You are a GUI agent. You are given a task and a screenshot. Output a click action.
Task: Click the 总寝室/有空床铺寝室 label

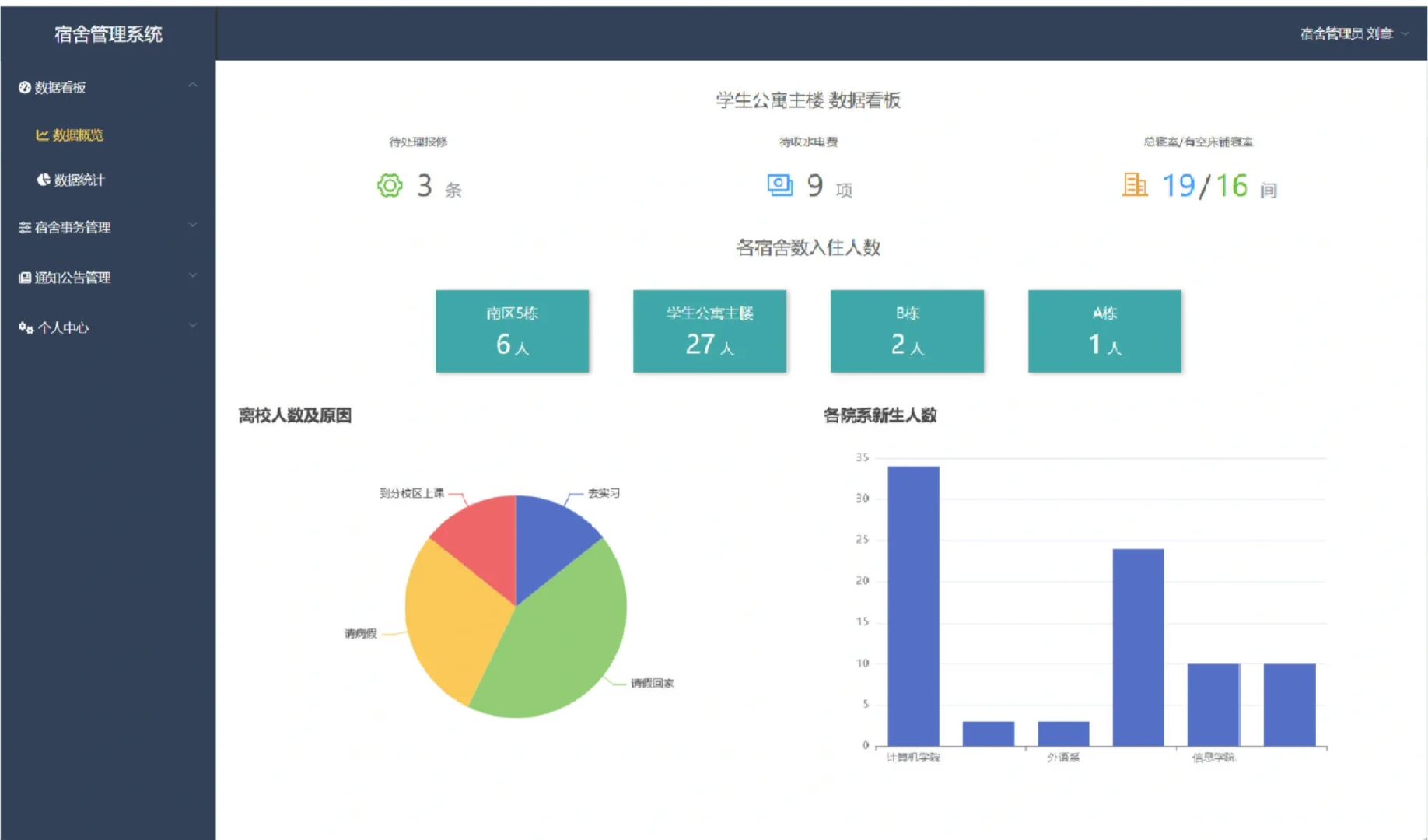[1199, 142]
